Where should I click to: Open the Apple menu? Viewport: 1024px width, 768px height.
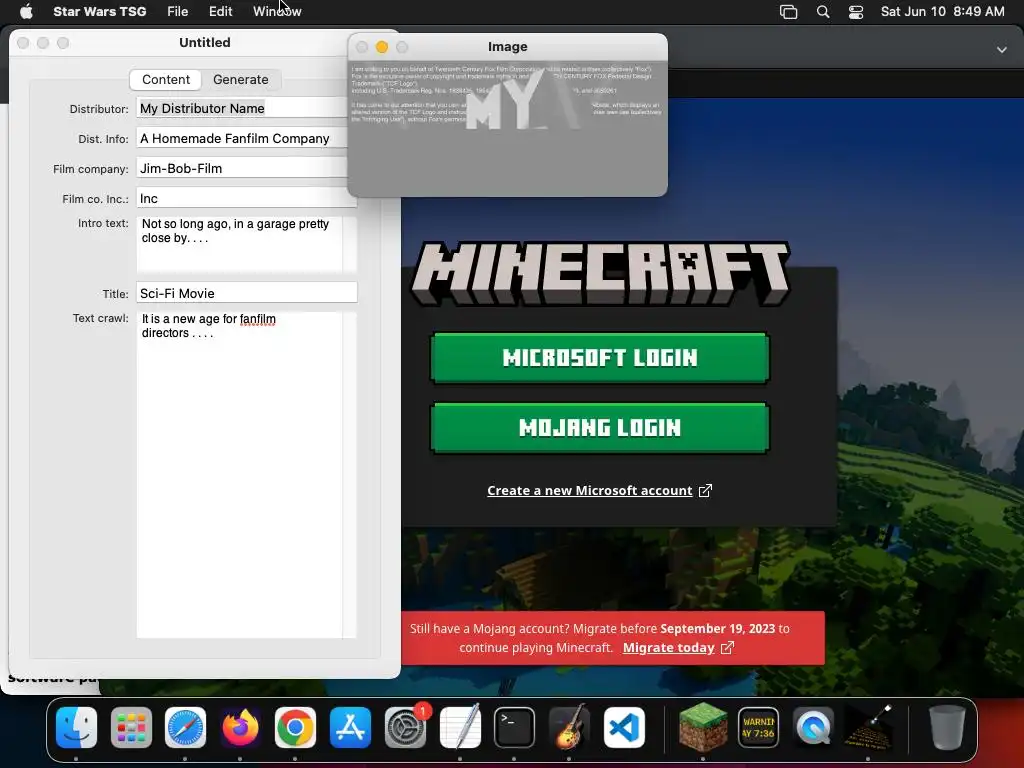click(x=26, y=11)
